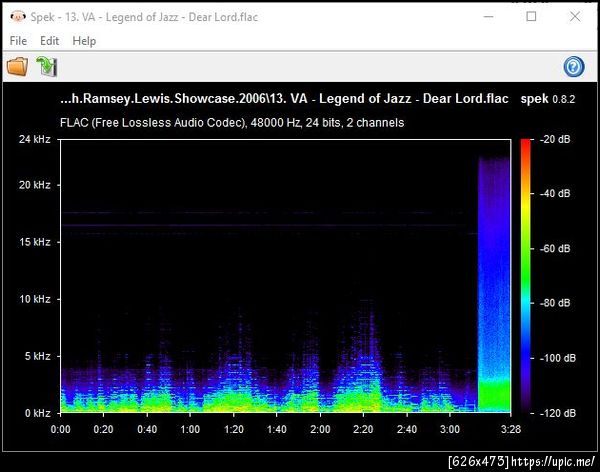
Task: Close the Spek window
Action: 575,16
